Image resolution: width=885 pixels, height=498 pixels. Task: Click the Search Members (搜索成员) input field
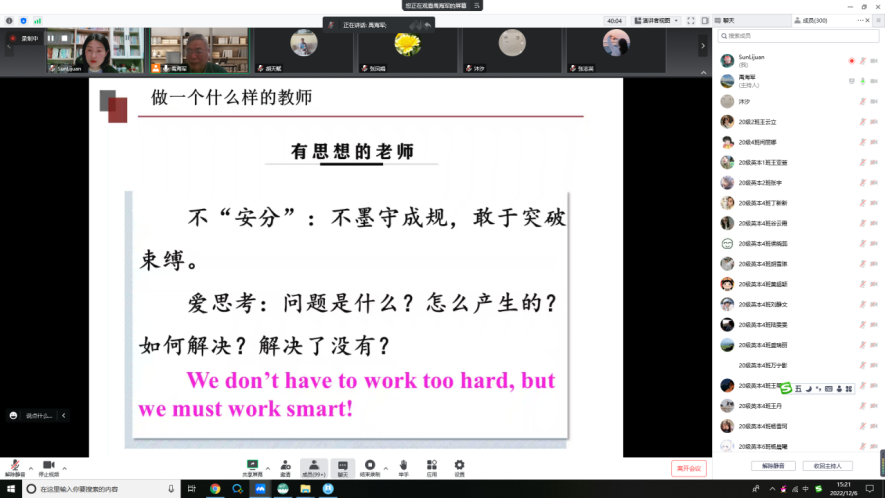point(800,36)
